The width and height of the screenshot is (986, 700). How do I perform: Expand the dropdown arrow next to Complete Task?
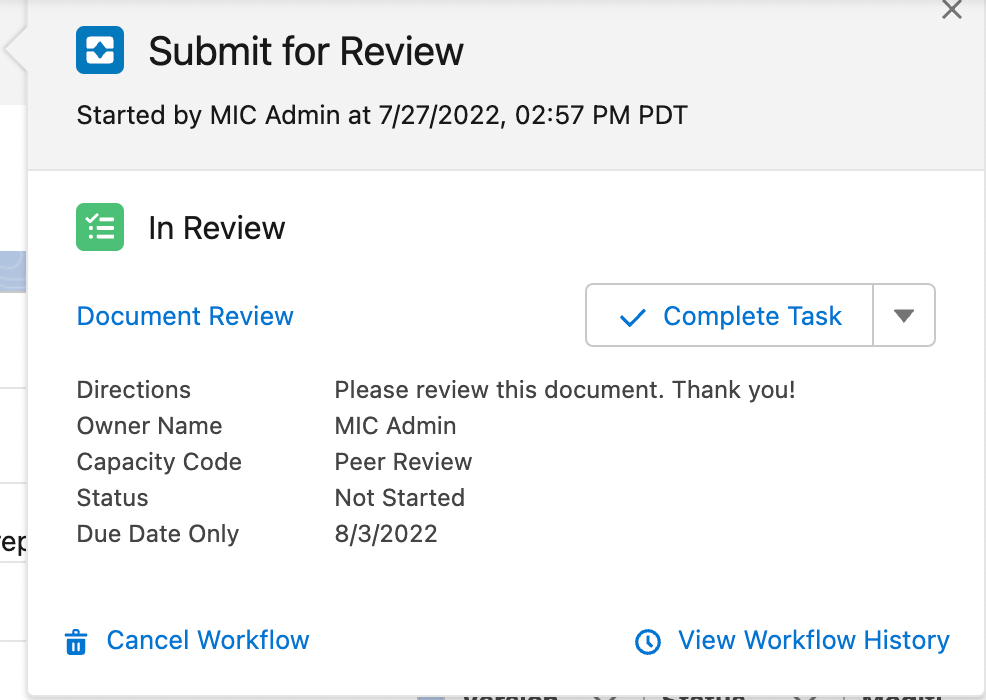click(904, 316)
